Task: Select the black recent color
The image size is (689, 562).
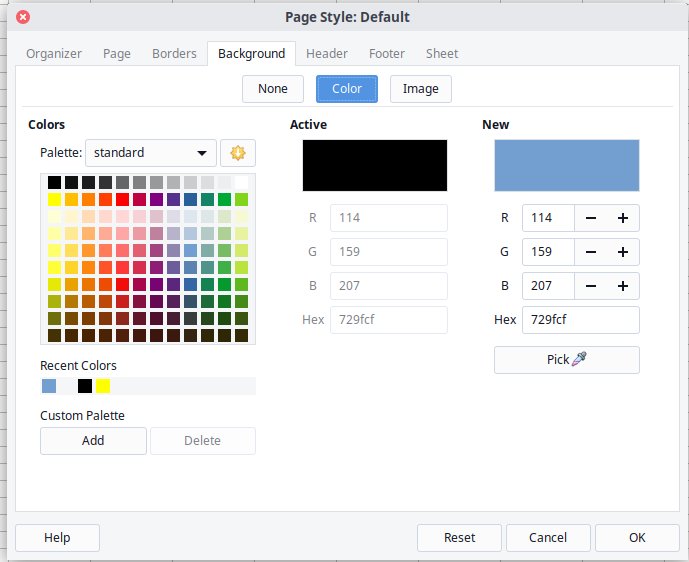Action: click(85, 386)
